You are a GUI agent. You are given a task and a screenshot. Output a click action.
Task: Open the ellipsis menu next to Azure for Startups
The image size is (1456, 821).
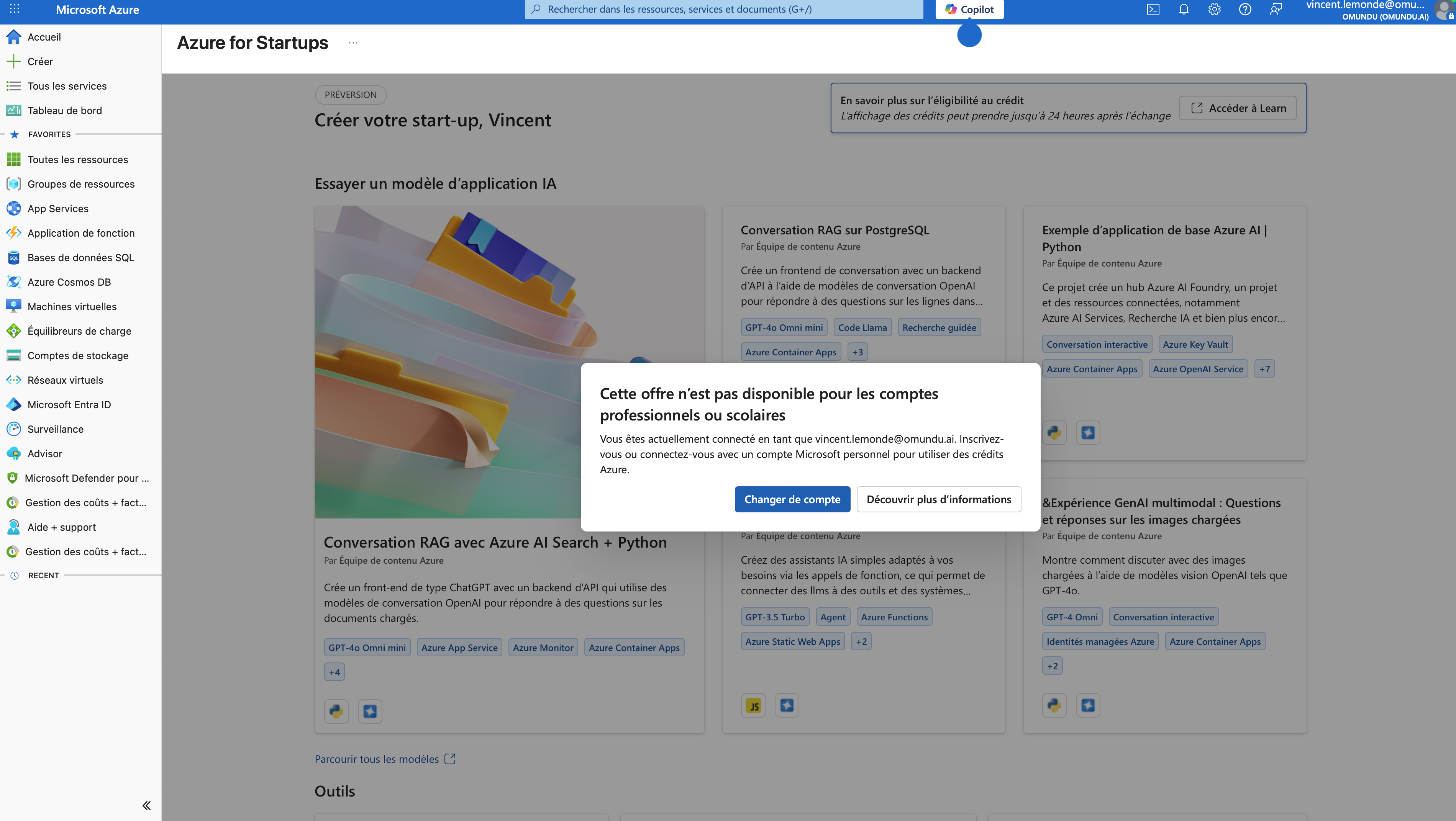tap(353, 43)
